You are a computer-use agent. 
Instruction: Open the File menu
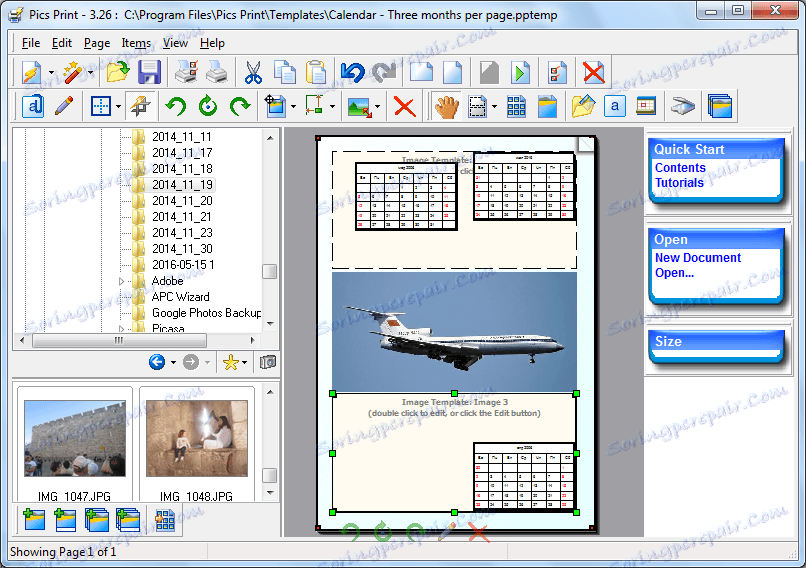tap(31, 43)
